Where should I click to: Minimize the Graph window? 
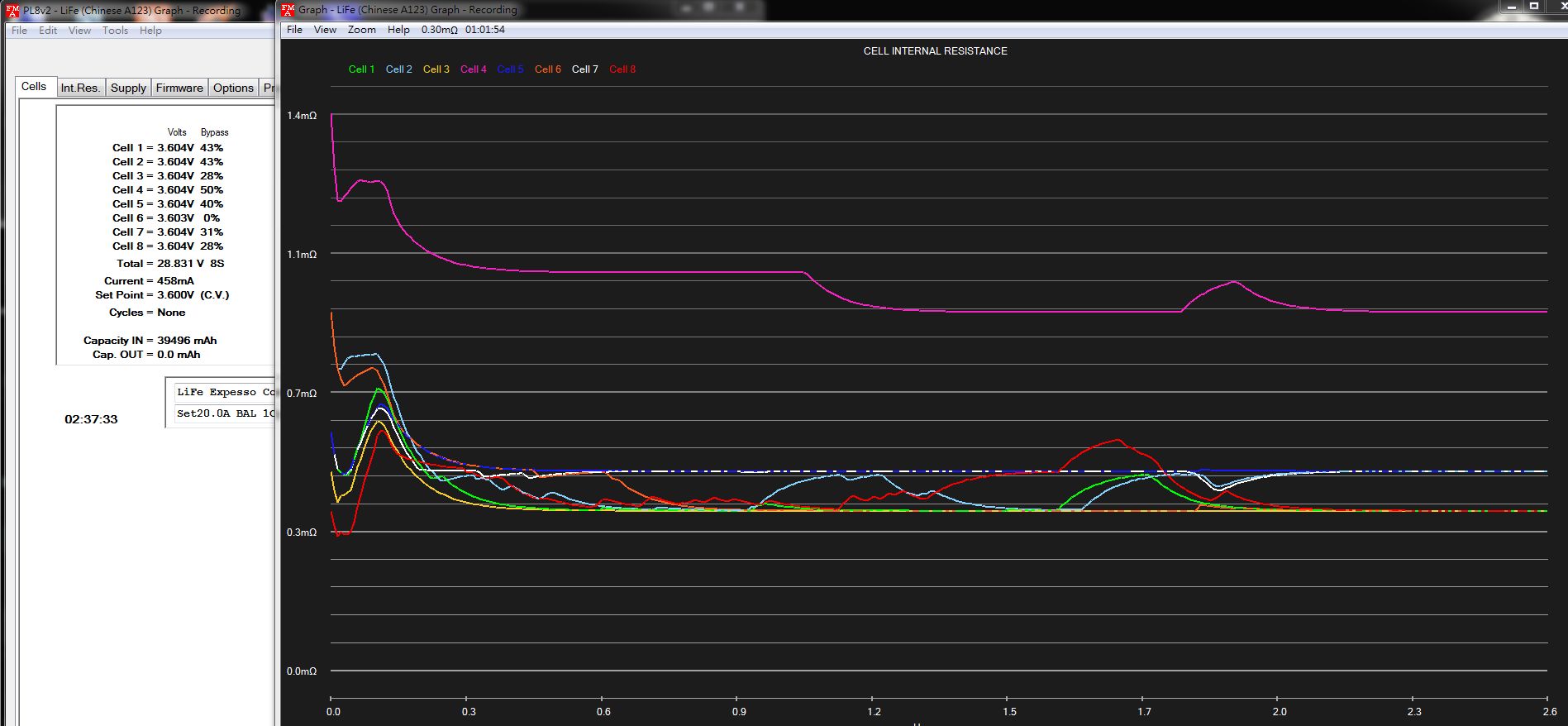(x=1510, y=6)
